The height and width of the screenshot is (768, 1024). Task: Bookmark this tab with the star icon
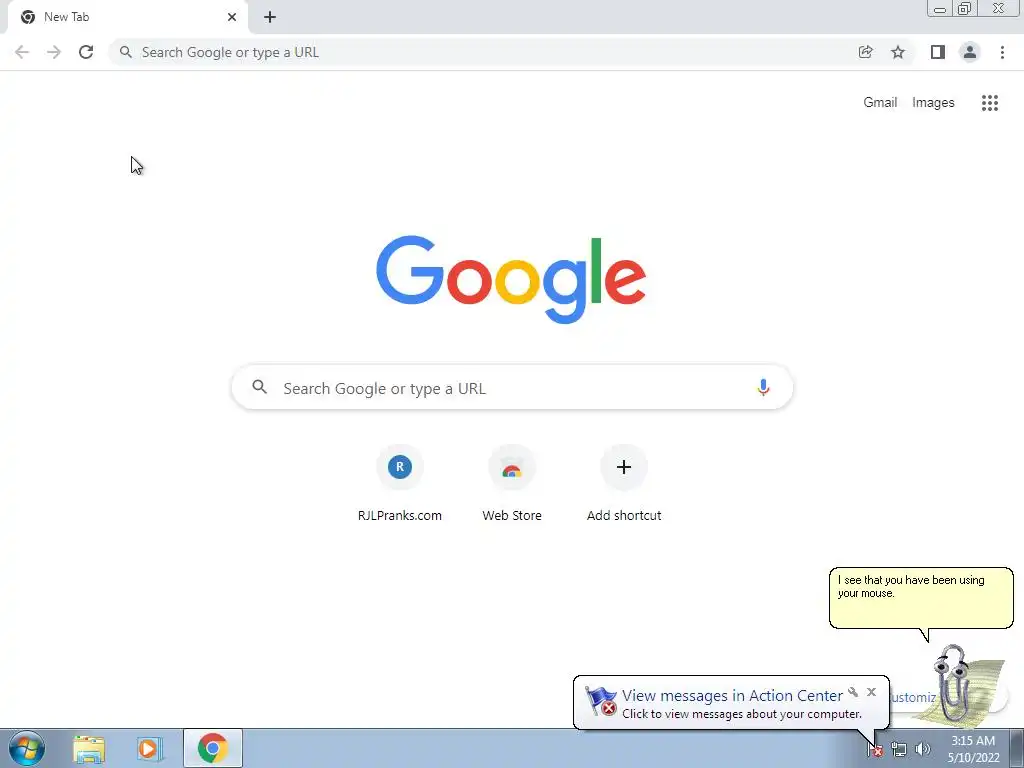[898, 52]
